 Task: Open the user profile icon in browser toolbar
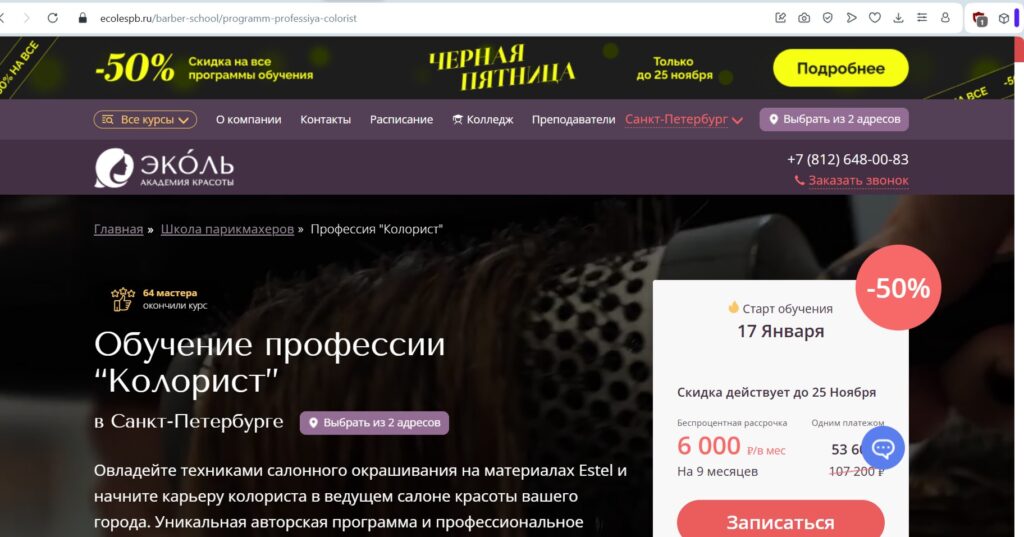click(x=945, y=18)
